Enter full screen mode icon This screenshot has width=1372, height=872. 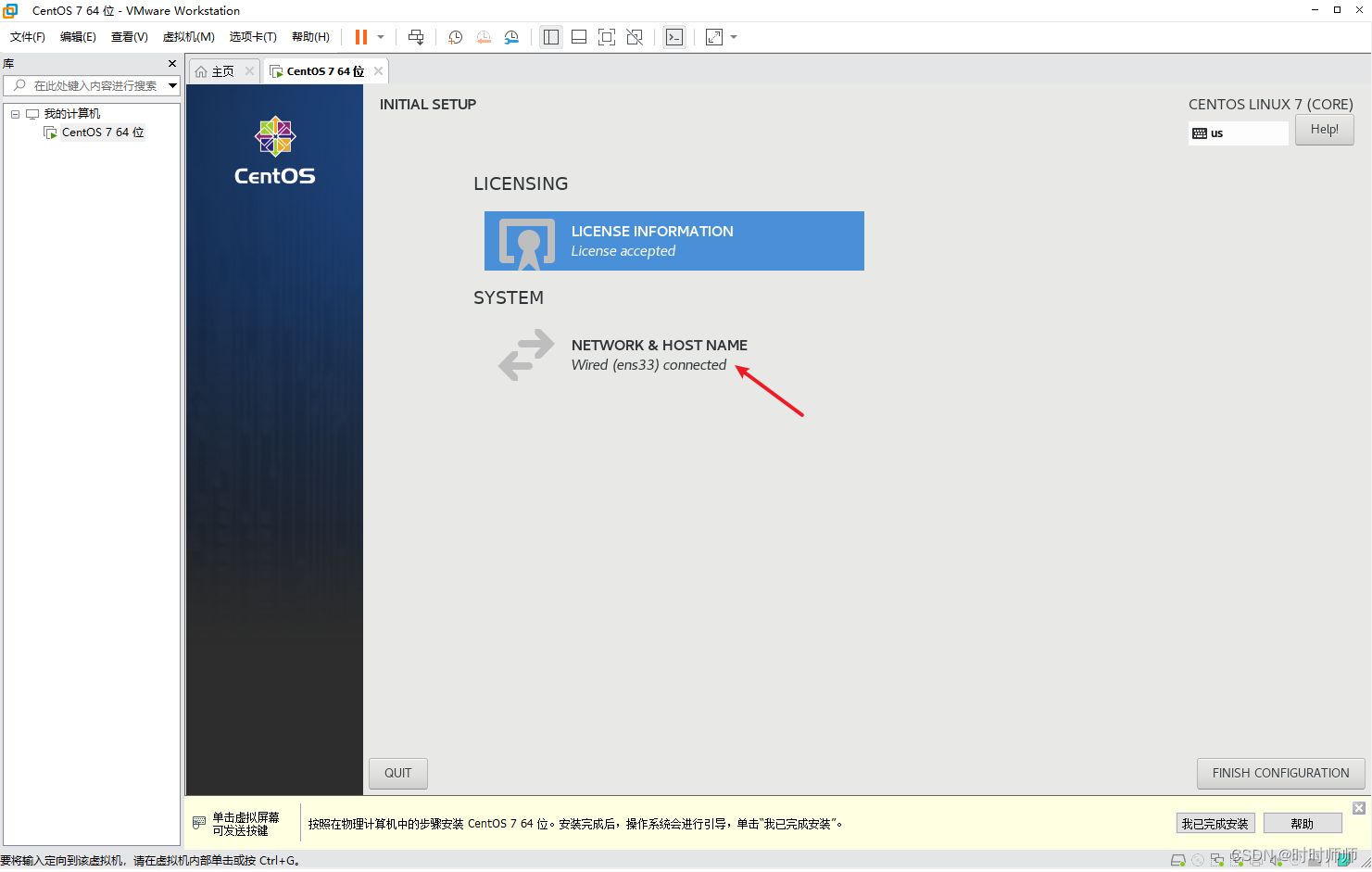(607, 37)
